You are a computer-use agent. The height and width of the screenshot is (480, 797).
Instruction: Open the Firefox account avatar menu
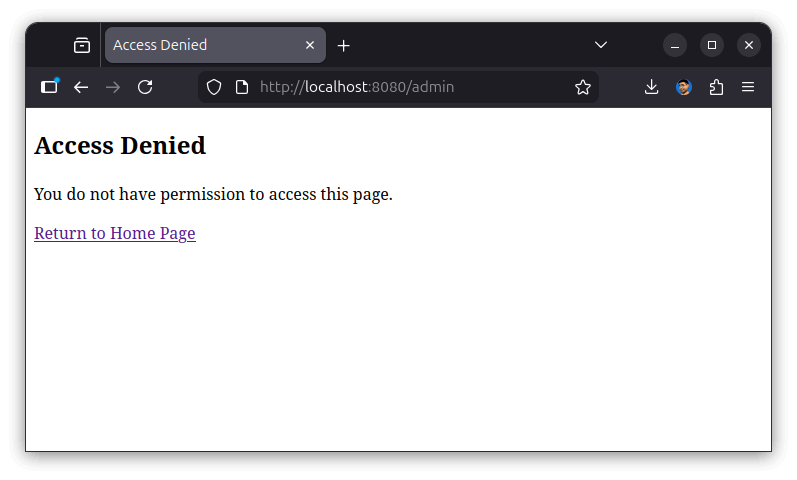point(684,87)
